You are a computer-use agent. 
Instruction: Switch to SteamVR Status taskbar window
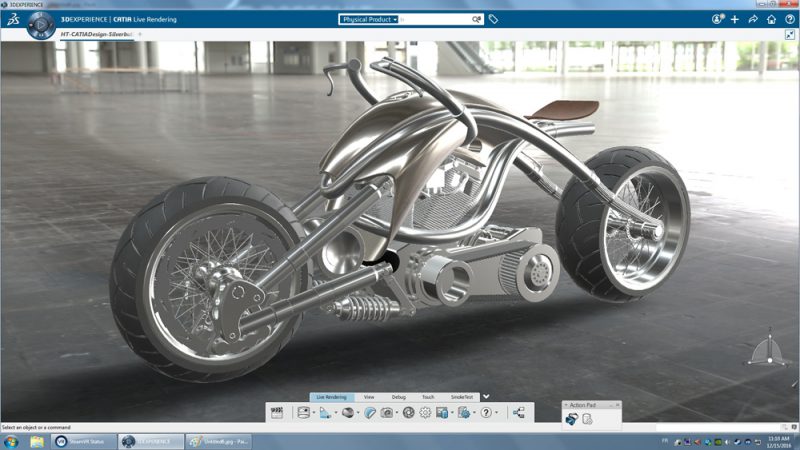tap(84, 442)
